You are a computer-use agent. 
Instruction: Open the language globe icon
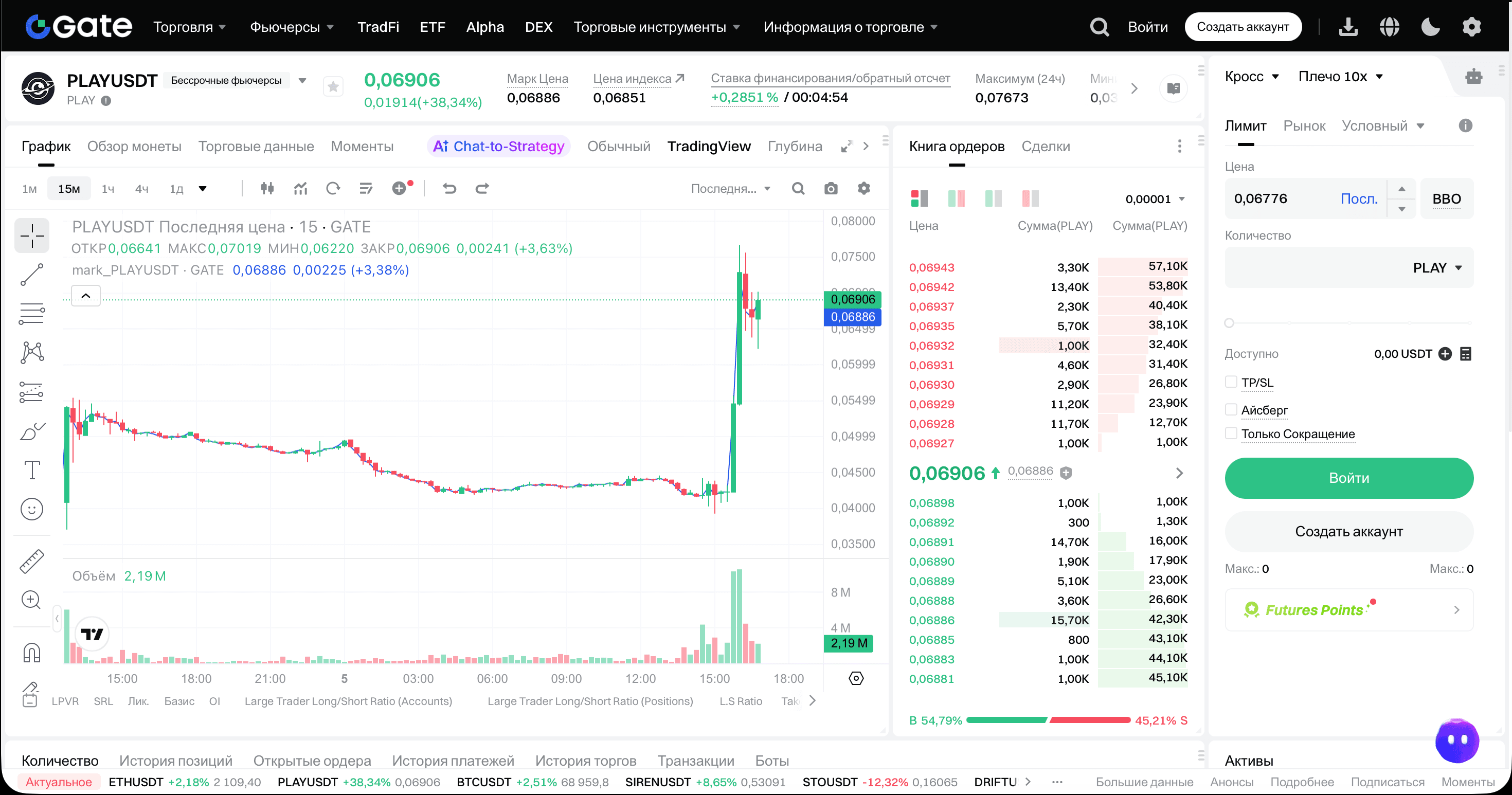pyautogui.click(x=1389, y=27)
